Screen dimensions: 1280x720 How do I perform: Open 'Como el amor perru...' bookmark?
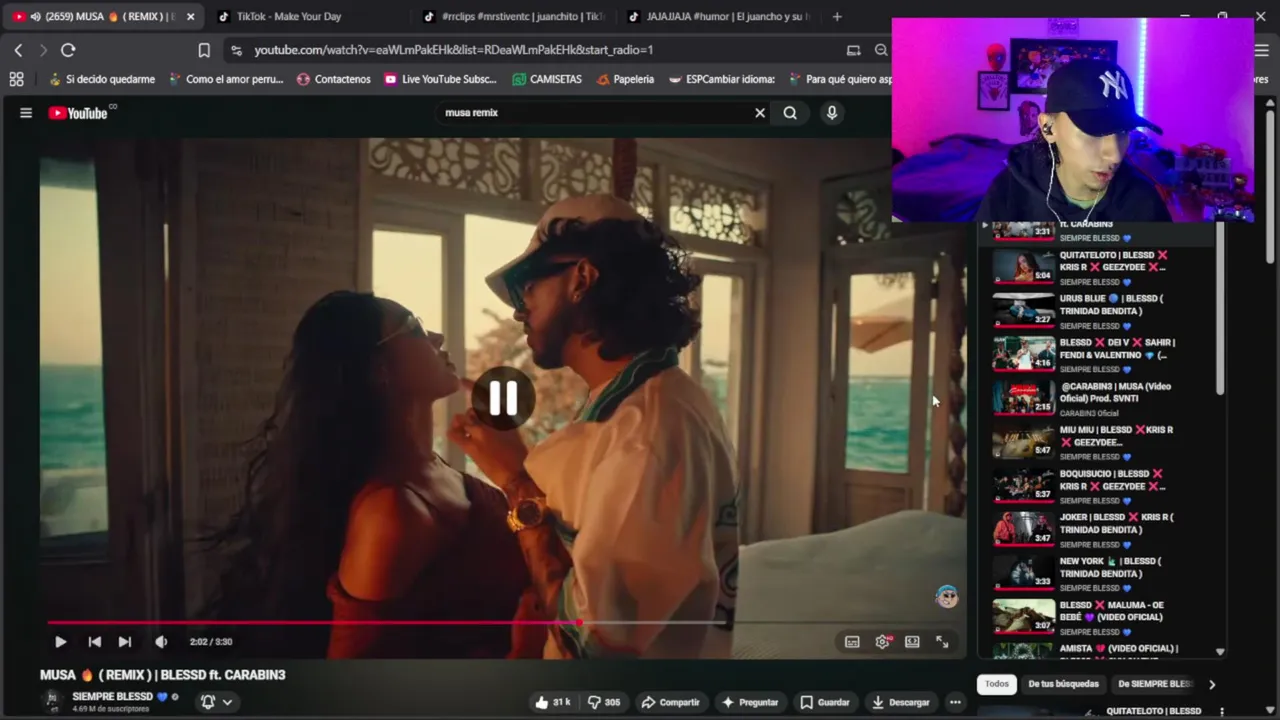click(x=226, y=79)
